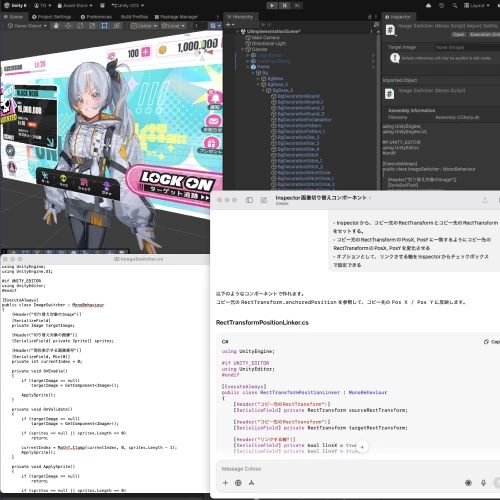Click the Image Switcher script icon in Inspector header

[390, 30]
